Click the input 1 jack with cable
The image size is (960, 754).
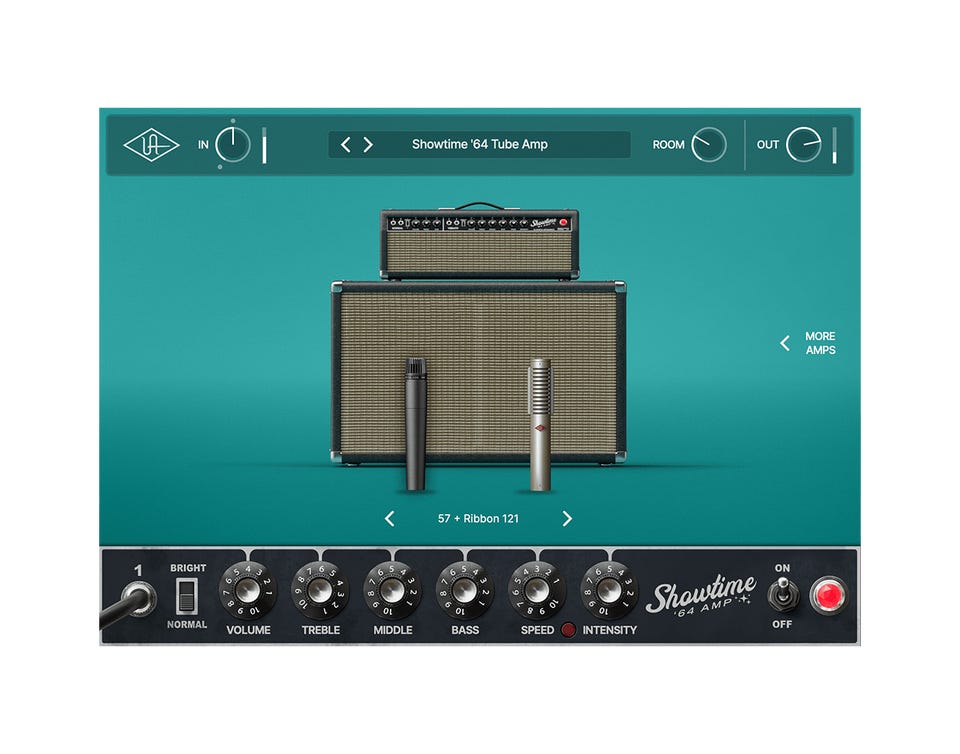click(140, 597)
